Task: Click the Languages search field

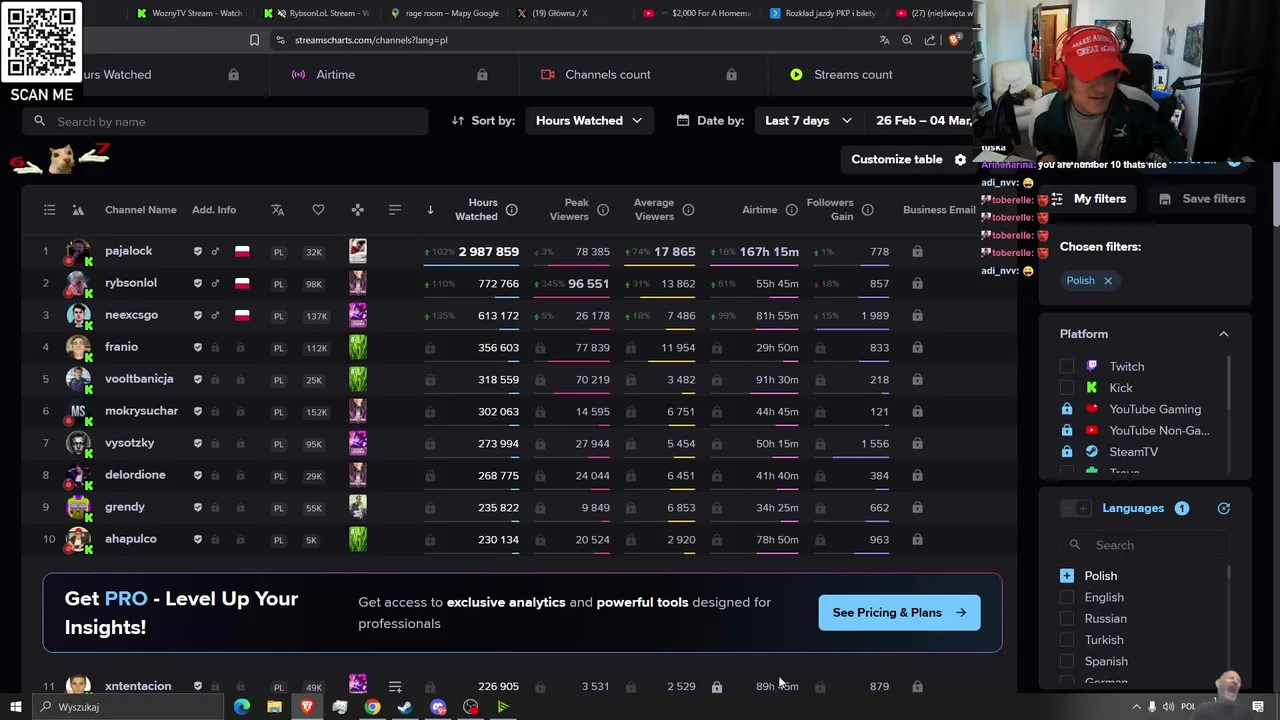Action: 1145,545
